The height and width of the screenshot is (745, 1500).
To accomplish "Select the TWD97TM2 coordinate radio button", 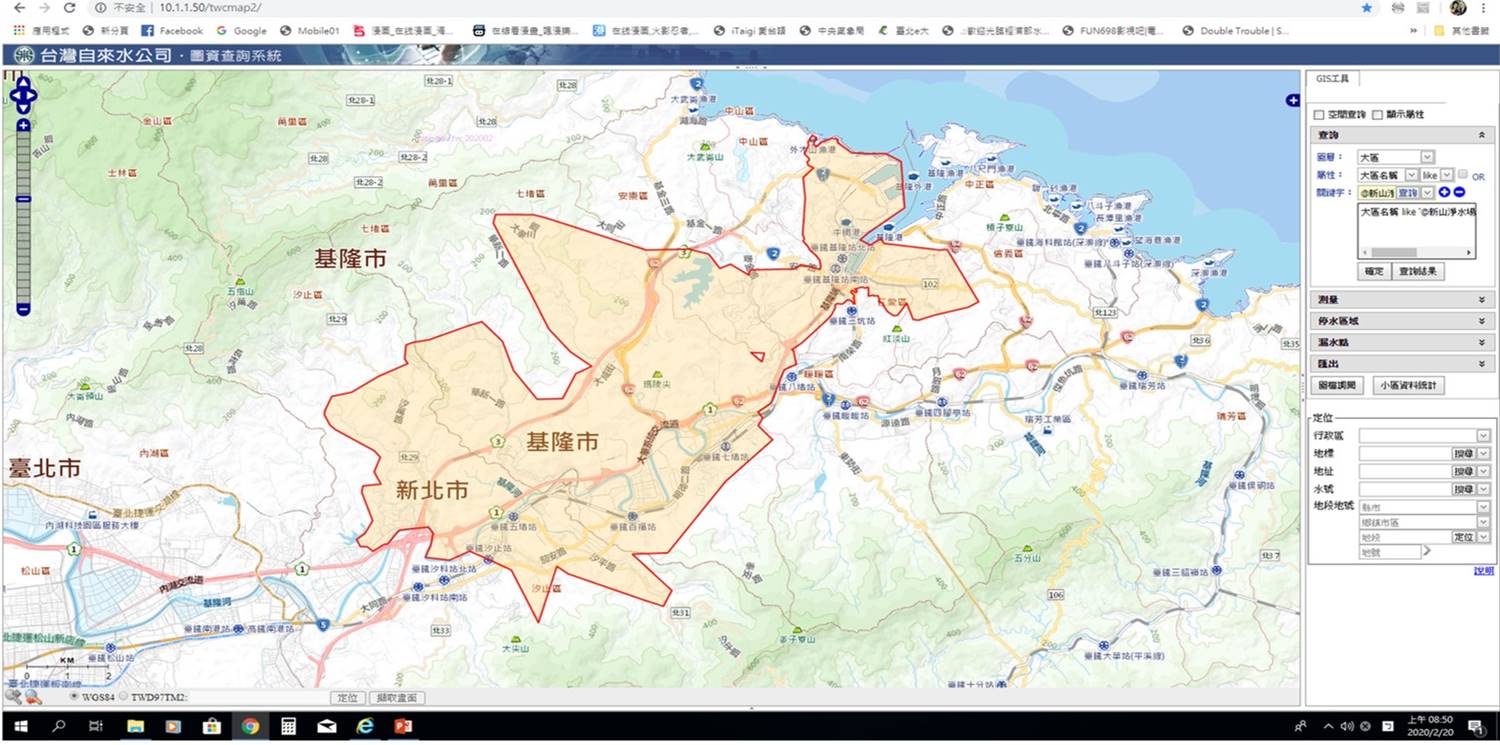I will click(123, 696).
